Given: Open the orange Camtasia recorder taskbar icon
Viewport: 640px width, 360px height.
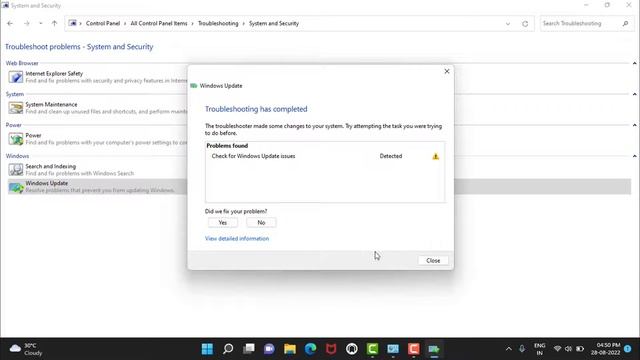Looking at the screenshot, I should tap(413, 349).
